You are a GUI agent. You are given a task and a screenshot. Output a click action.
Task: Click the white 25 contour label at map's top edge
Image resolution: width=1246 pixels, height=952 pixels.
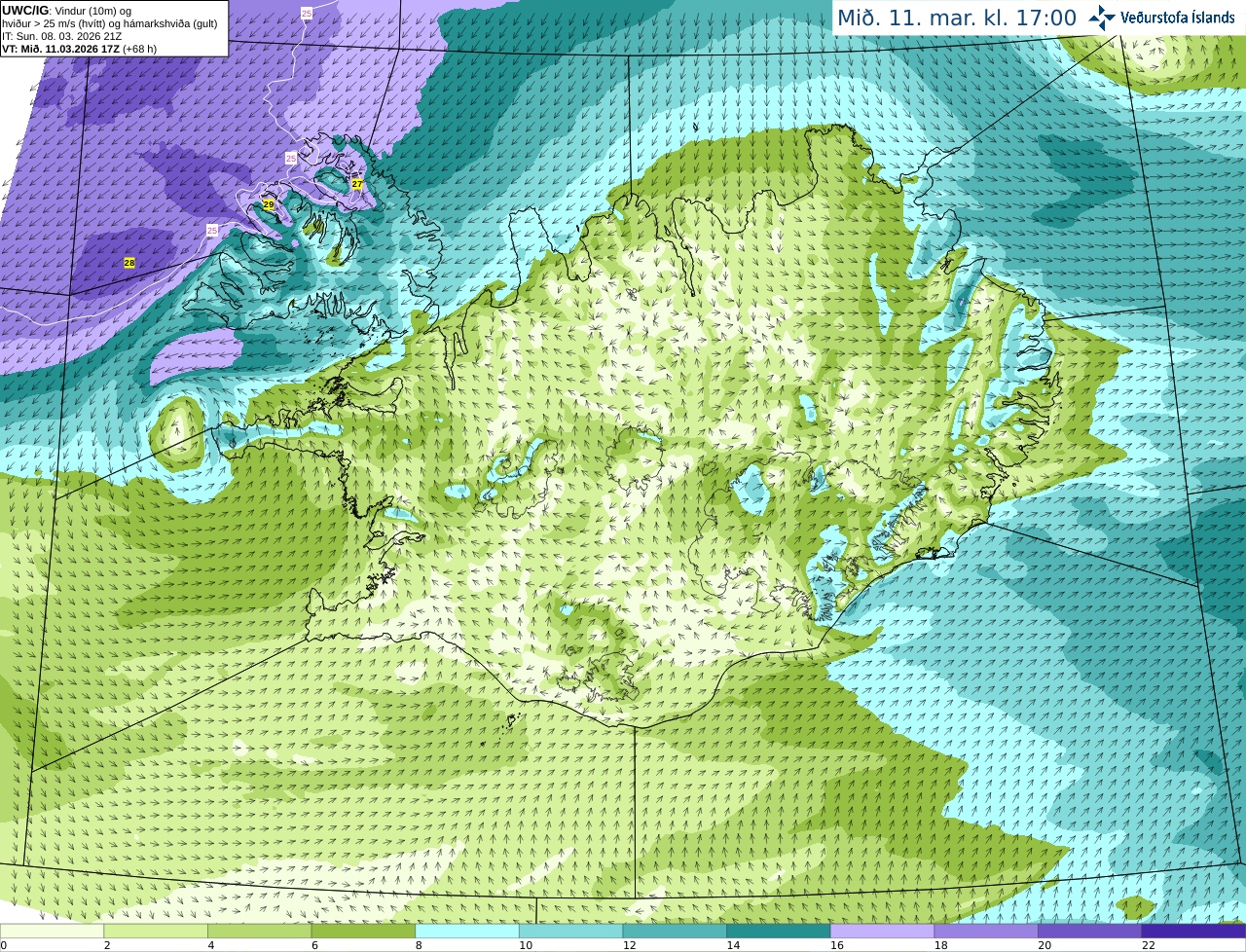point(307,13)
